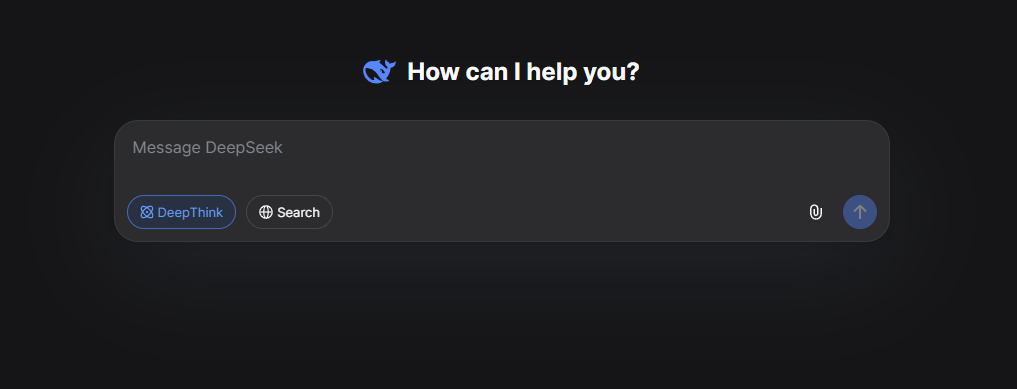The image size is (1017, 389).
Task: Click the "Message DeepSeek" placeholder text
Action: tap(208, 148)
